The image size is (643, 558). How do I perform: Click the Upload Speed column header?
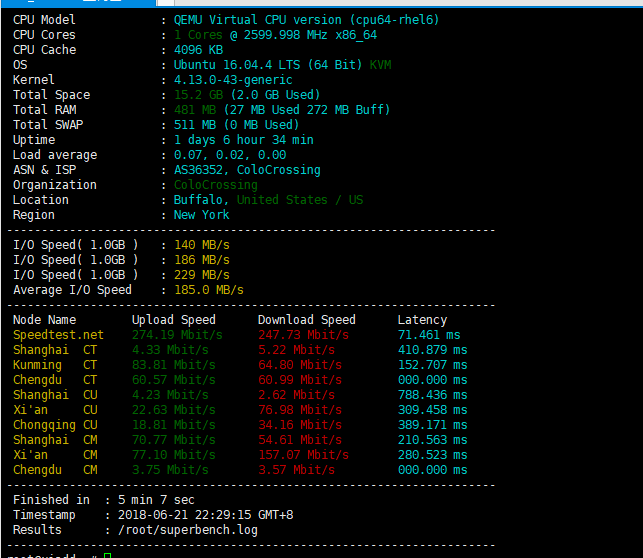point(173,320)
